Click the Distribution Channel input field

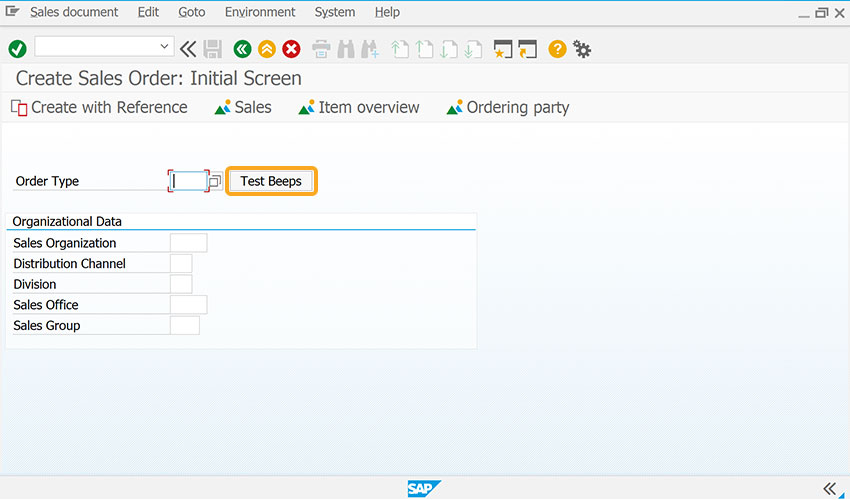click(x=181, y=264)
